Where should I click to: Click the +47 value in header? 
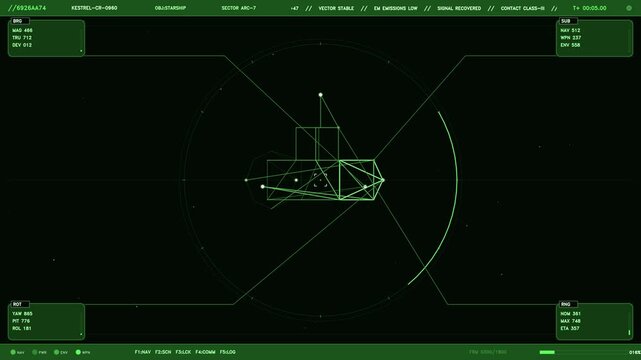pos(294,8)
